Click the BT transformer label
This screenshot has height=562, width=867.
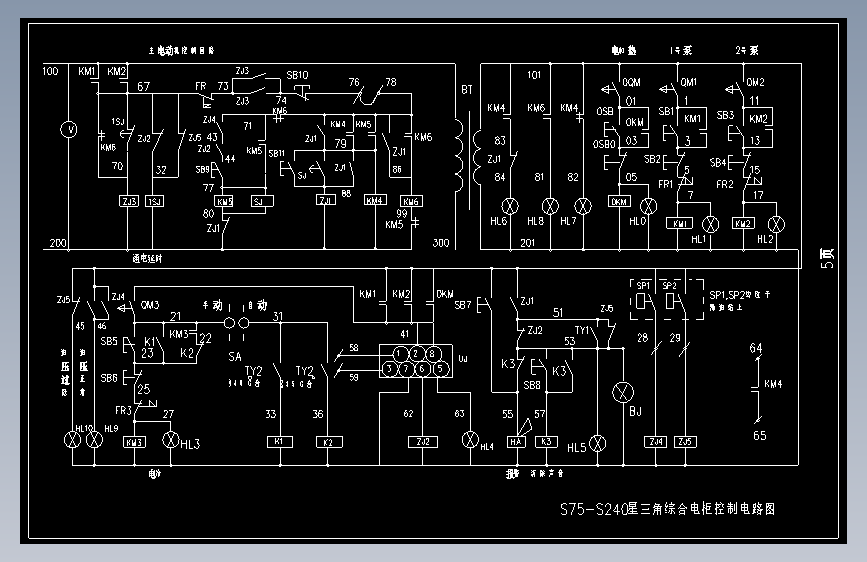(x=467, y=90)
